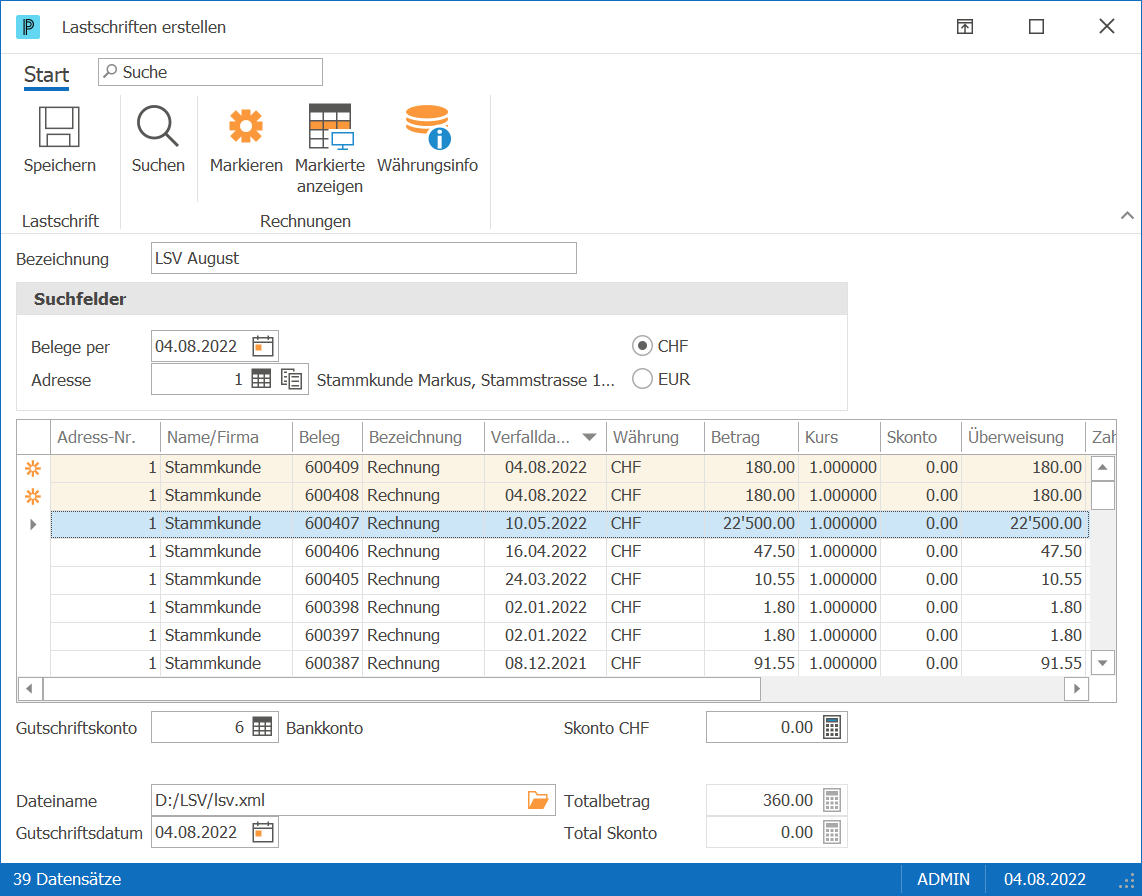Viewport: 1142px width, 896px height.
Task: Click the ADMIN status bar entry
Action: pos(943,879)
